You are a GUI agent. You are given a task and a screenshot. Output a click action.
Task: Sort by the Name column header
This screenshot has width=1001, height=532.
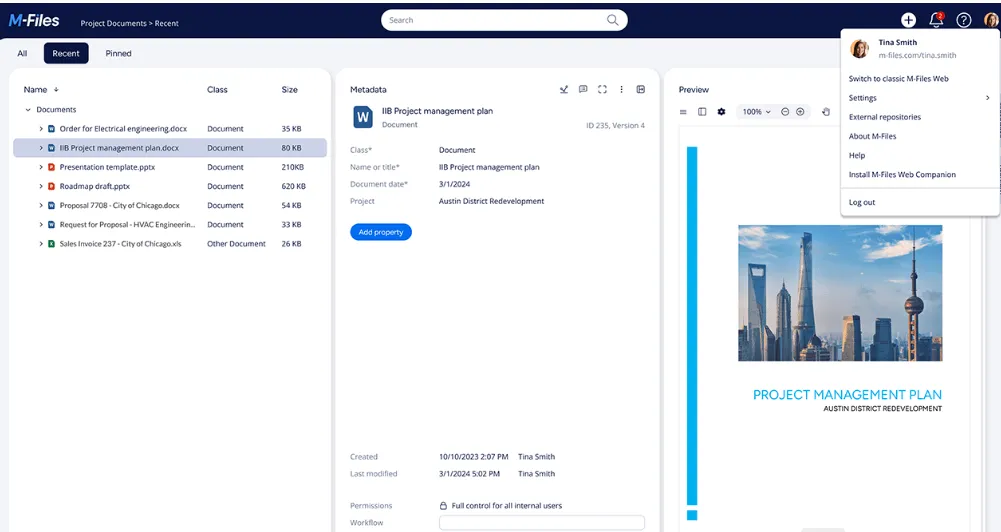pos(41,89)
